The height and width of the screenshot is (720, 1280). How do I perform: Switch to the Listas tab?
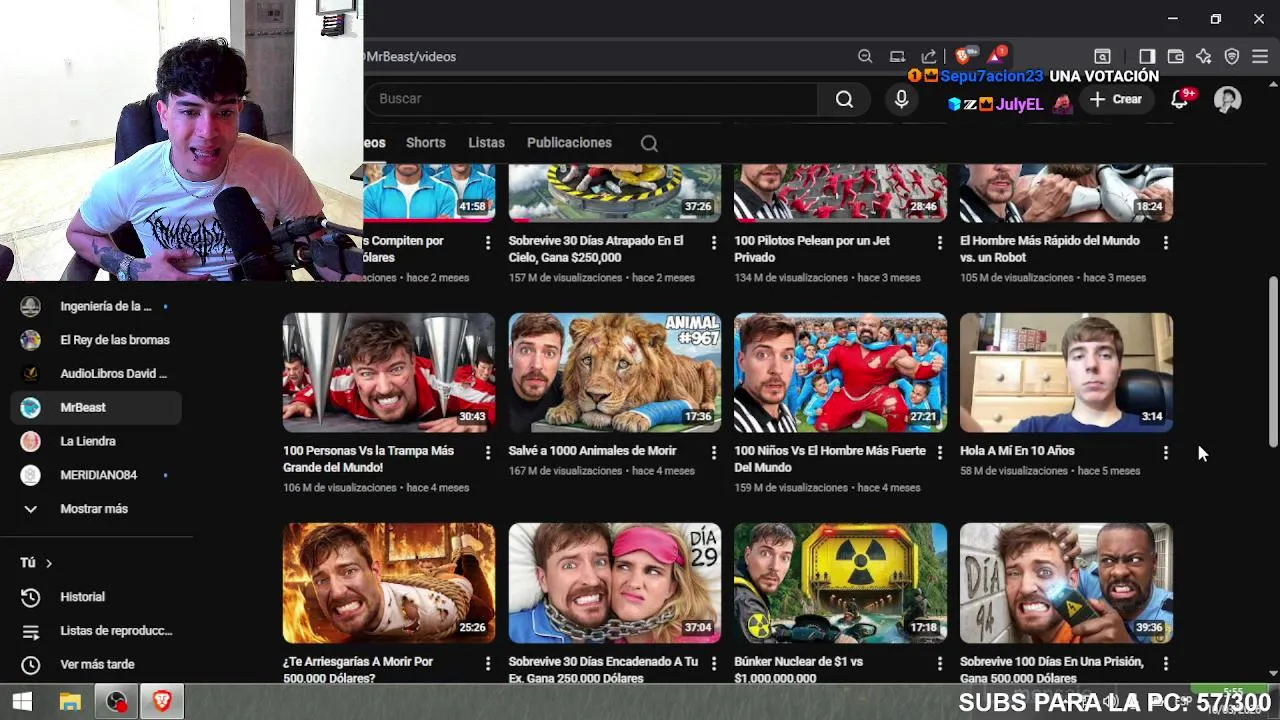tap(486, 143)
